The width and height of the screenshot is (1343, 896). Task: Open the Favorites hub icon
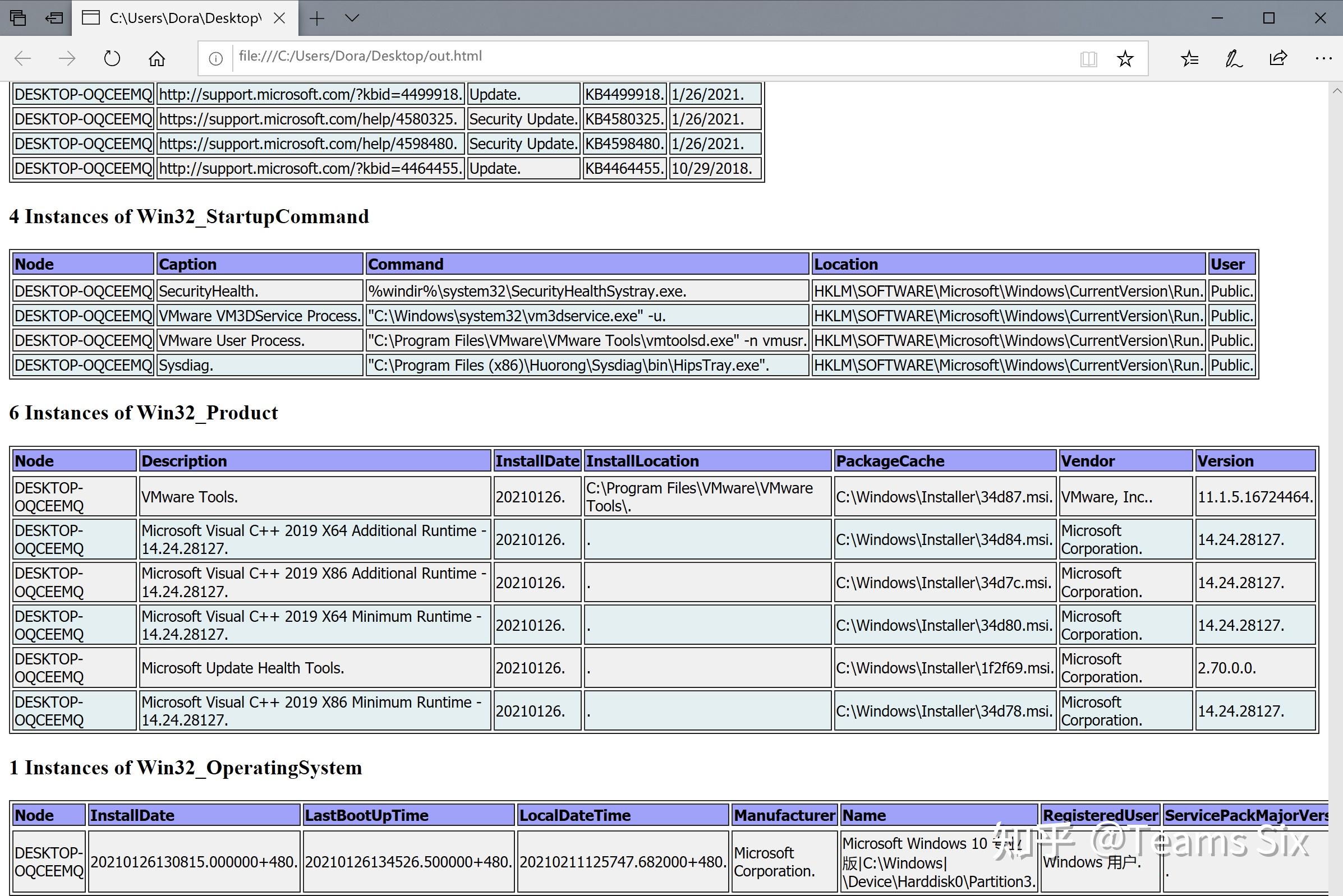[1190, 58]
